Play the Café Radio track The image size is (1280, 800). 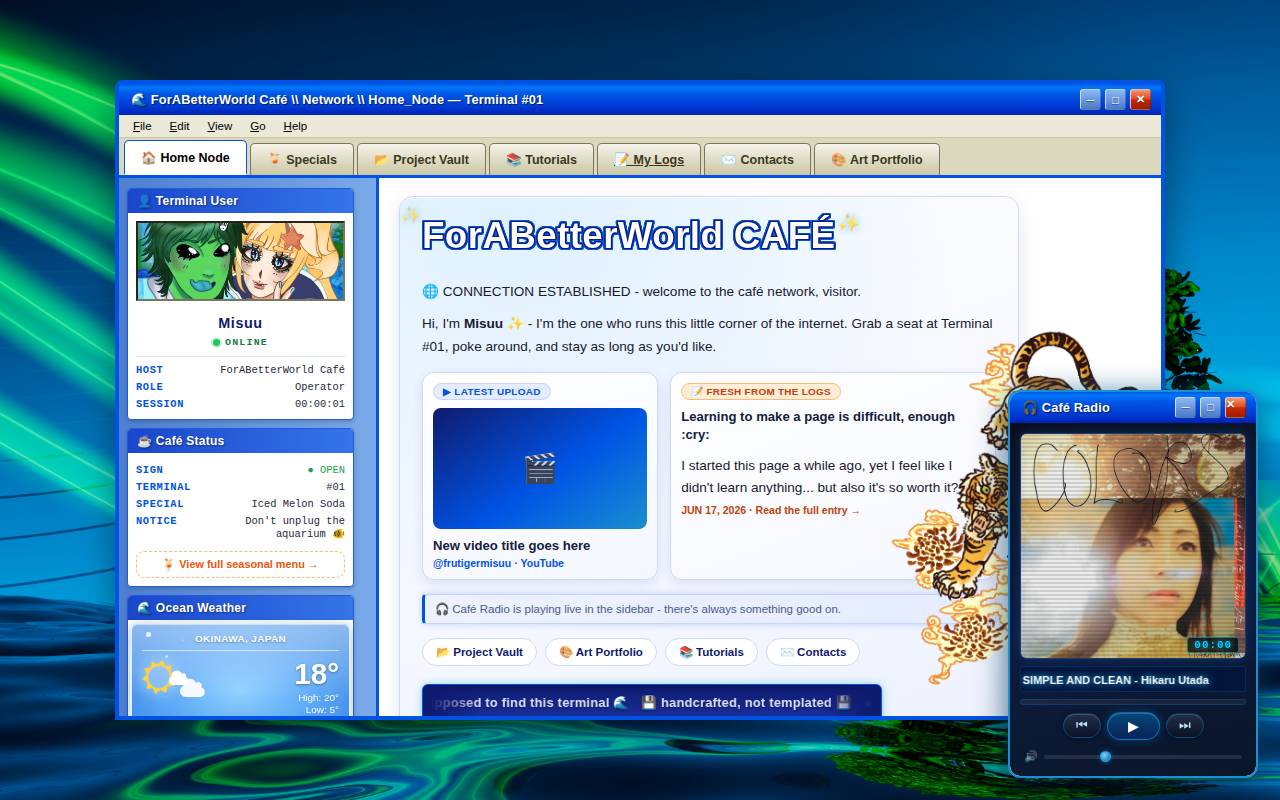[x=1133, y=726]
